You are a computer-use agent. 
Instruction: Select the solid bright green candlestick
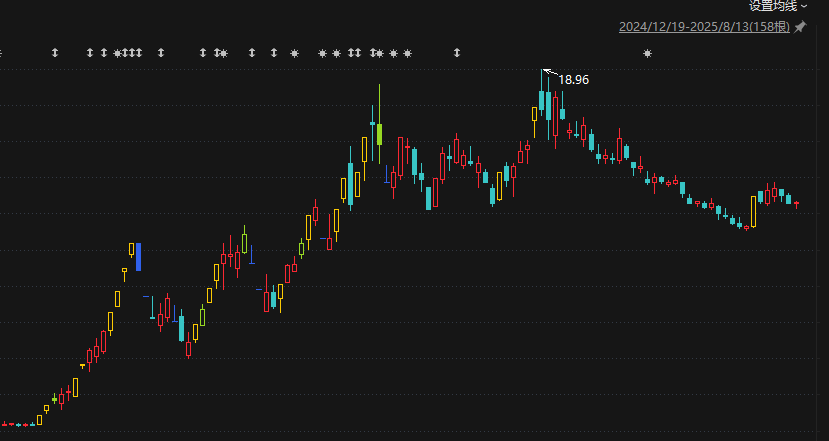point(380,134)
